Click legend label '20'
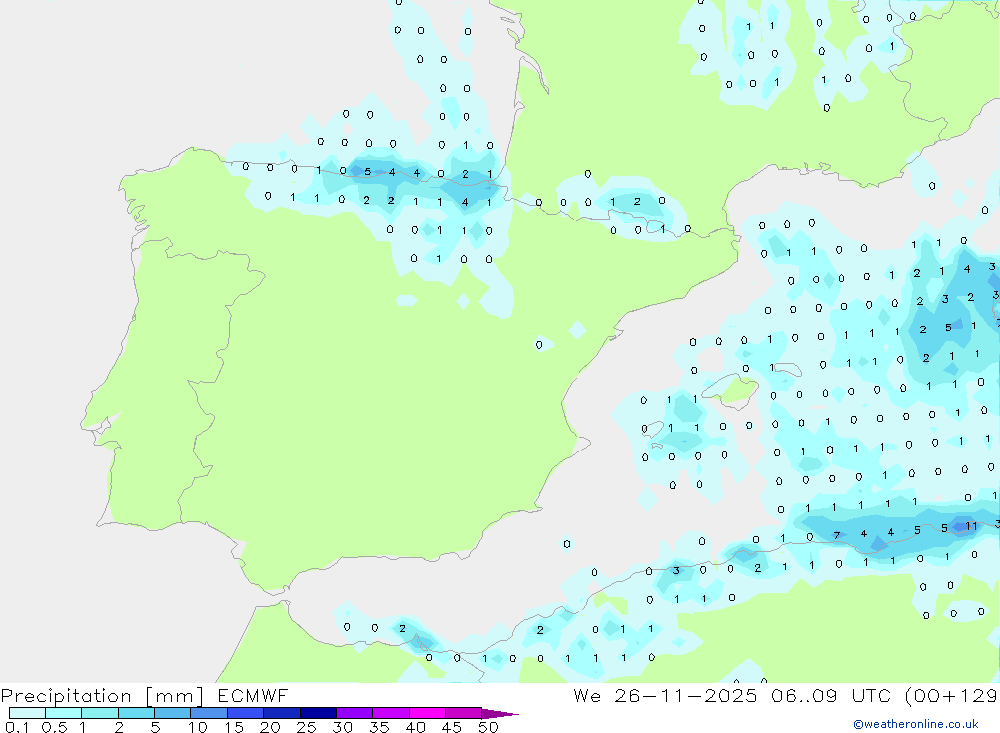Screen dimensions: 1000x733 click(270, 727)
